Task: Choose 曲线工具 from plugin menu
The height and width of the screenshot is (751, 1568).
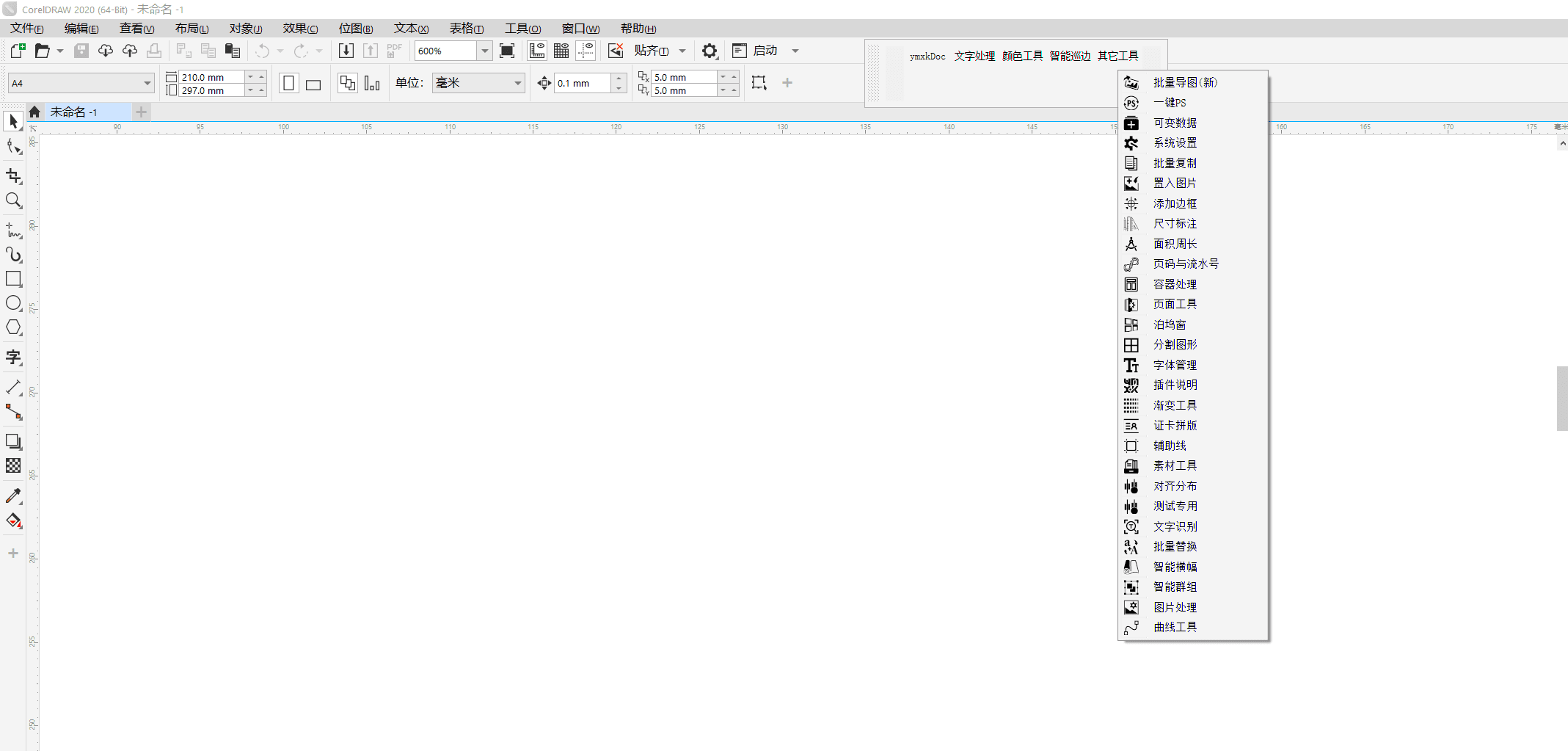Action: 1194,627
